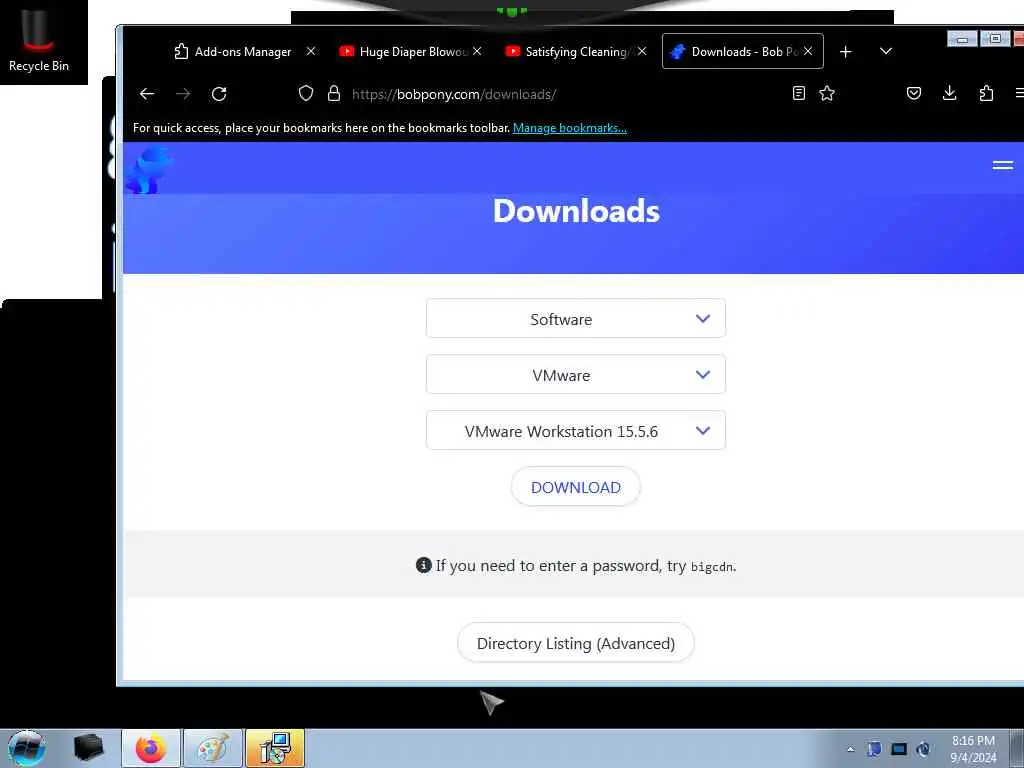
Task: Switch to the Satisfying Cleaning tab
Action: (569, 52)
